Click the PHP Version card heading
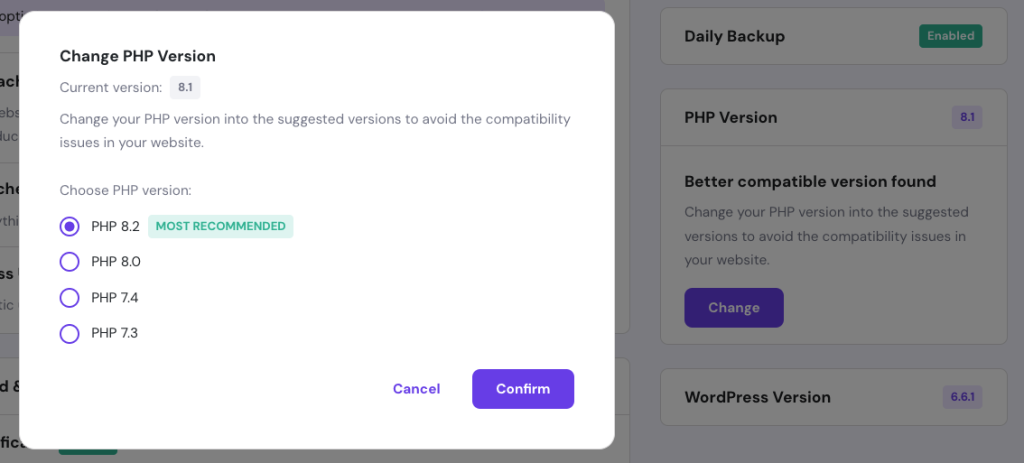This screenshot has width=1024, height=463. pos(730,118)
